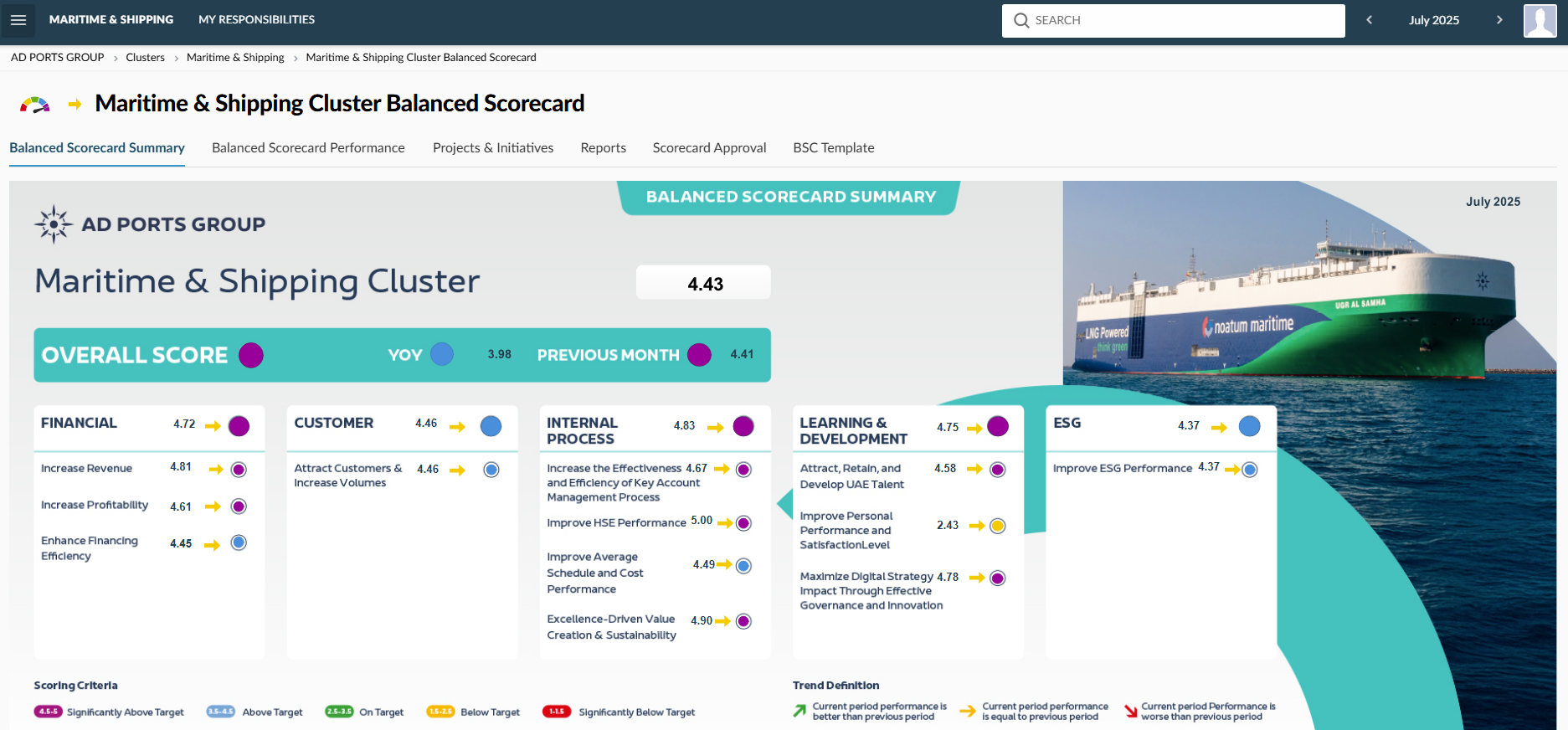The height and width of the screenshot is (730, 1568).
Task: Click the AD Ports Group compass logo
Action: (54, 224)
